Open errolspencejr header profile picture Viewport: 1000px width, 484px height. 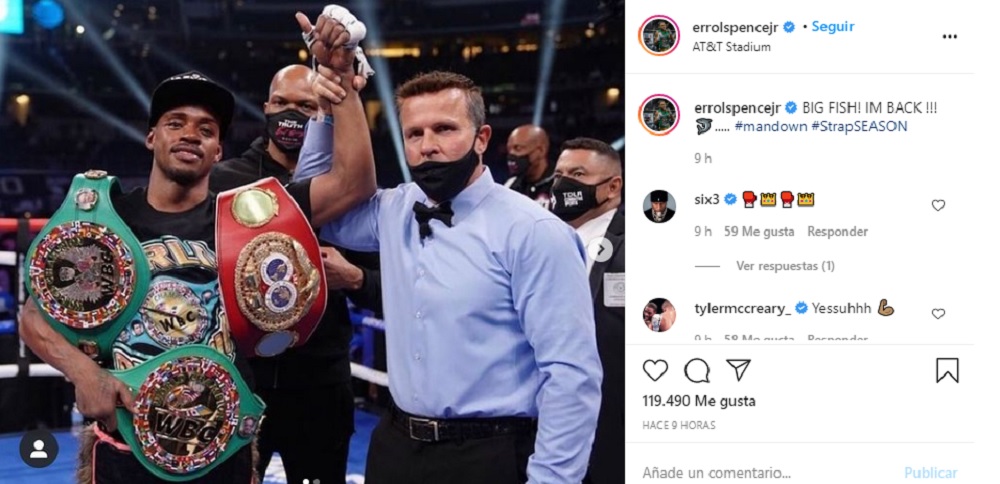click(x=659, y=36)
